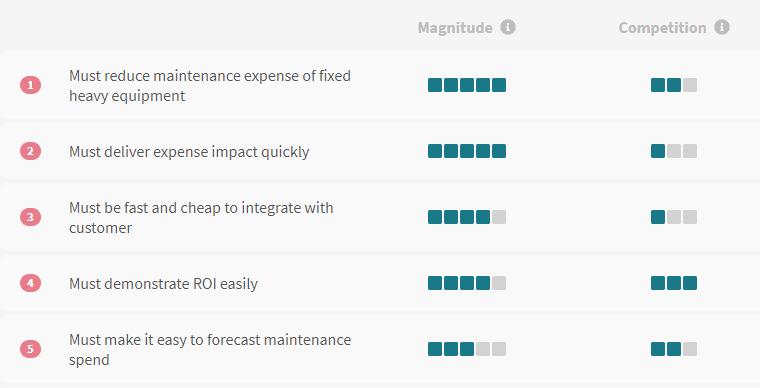Open 'Must deliver expense impact quickly' row
This screenshot has width=760, height=388.
[x=380, y=151]
